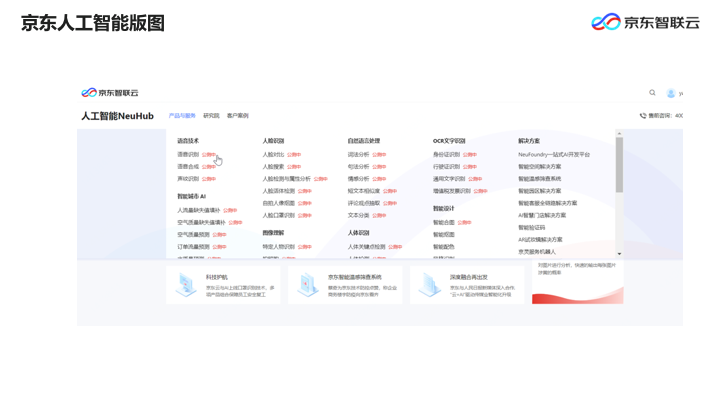Open the 人脸口罩识别 link
The height and width of the screenshot is (405, 720).
(279, 215)
